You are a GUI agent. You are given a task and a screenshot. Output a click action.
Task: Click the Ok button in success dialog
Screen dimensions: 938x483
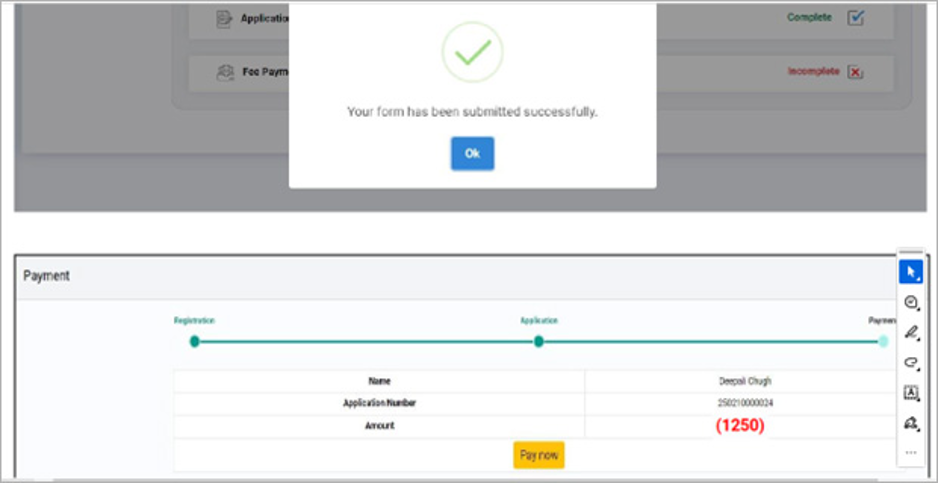tap(472, 153)
